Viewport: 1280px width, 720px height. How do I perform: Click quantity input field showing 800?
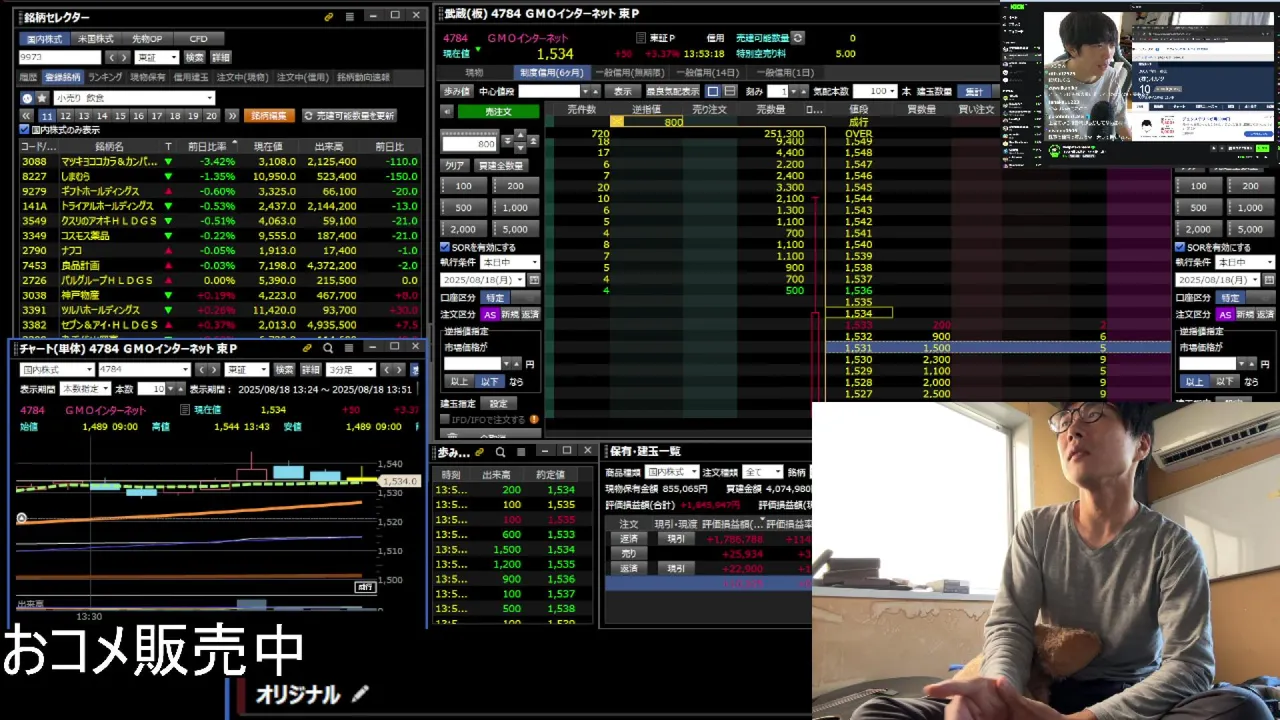point(469,144)
